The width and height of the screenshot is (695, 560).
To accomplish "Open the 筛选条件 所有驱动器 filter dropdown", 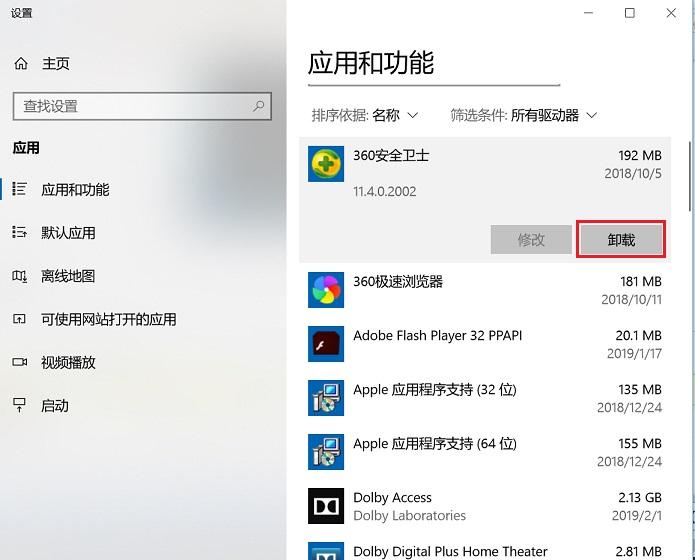I will click(524, 115).
